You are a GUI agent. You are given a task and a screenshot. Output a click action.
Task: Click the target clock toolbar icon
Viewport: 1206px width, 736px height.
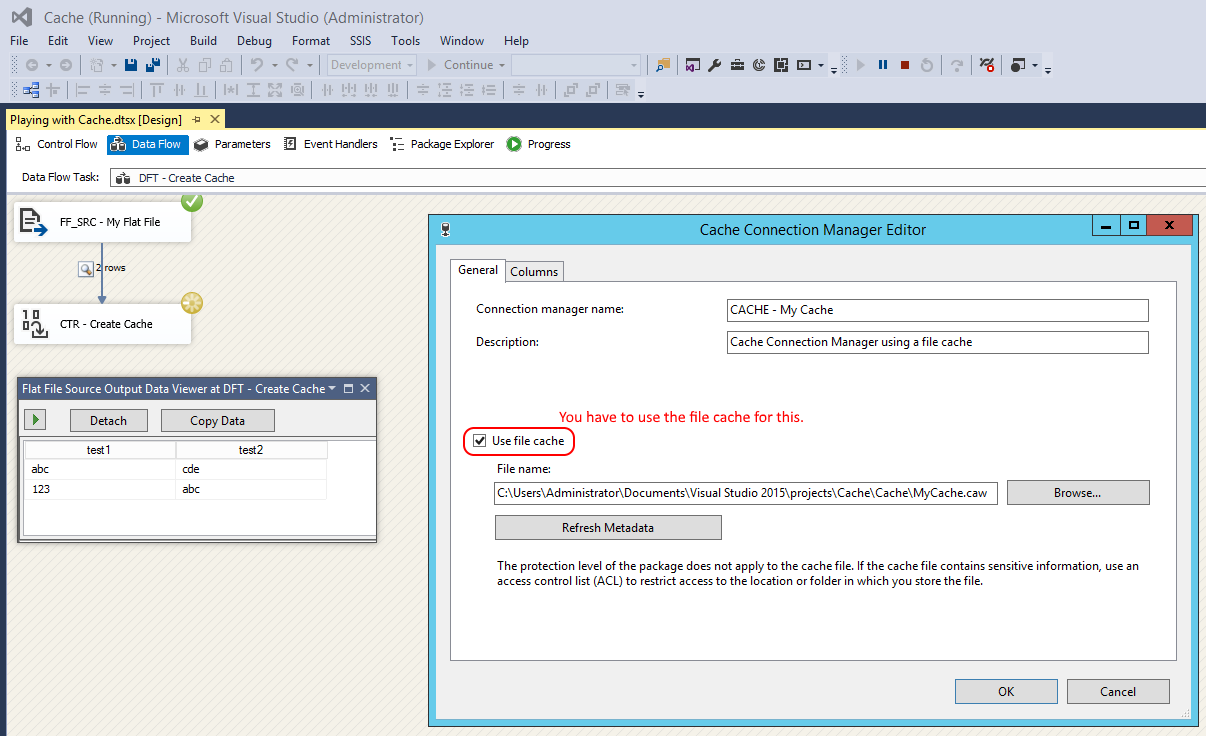coord(759,65)
